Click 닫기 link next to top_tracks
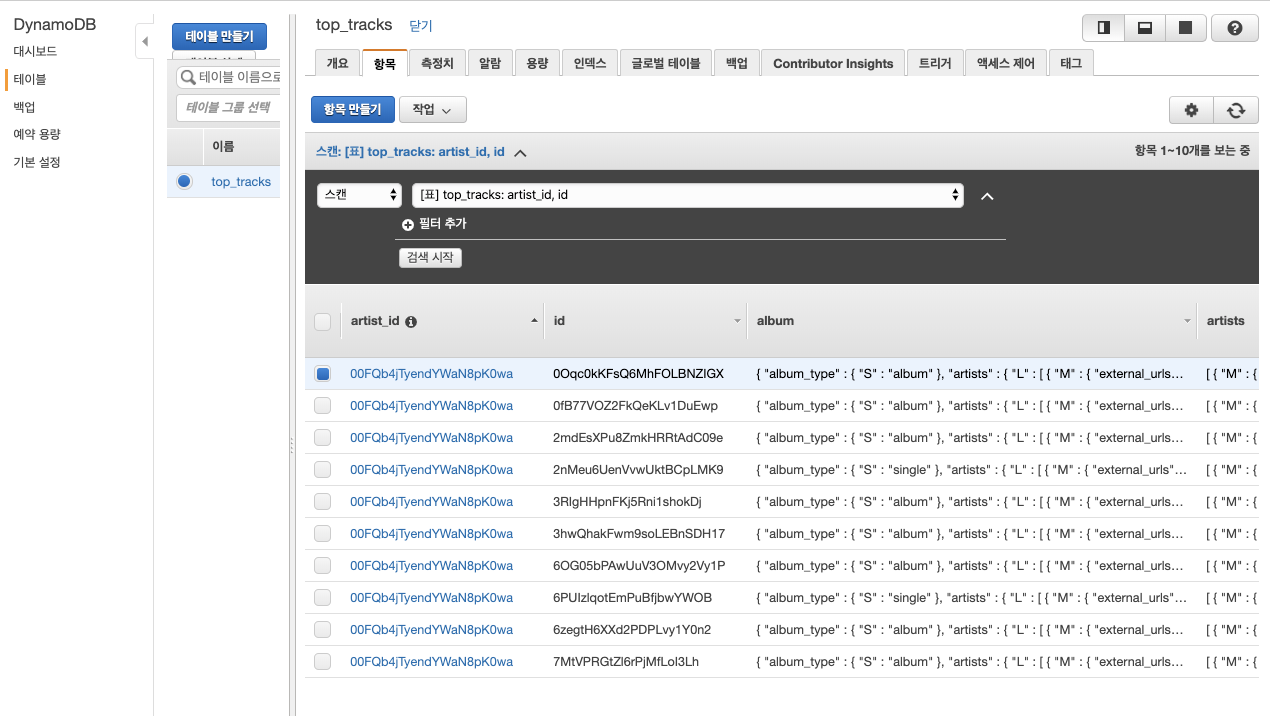The width and height of the screenshot is (1270, 716). tap(421, 26)
